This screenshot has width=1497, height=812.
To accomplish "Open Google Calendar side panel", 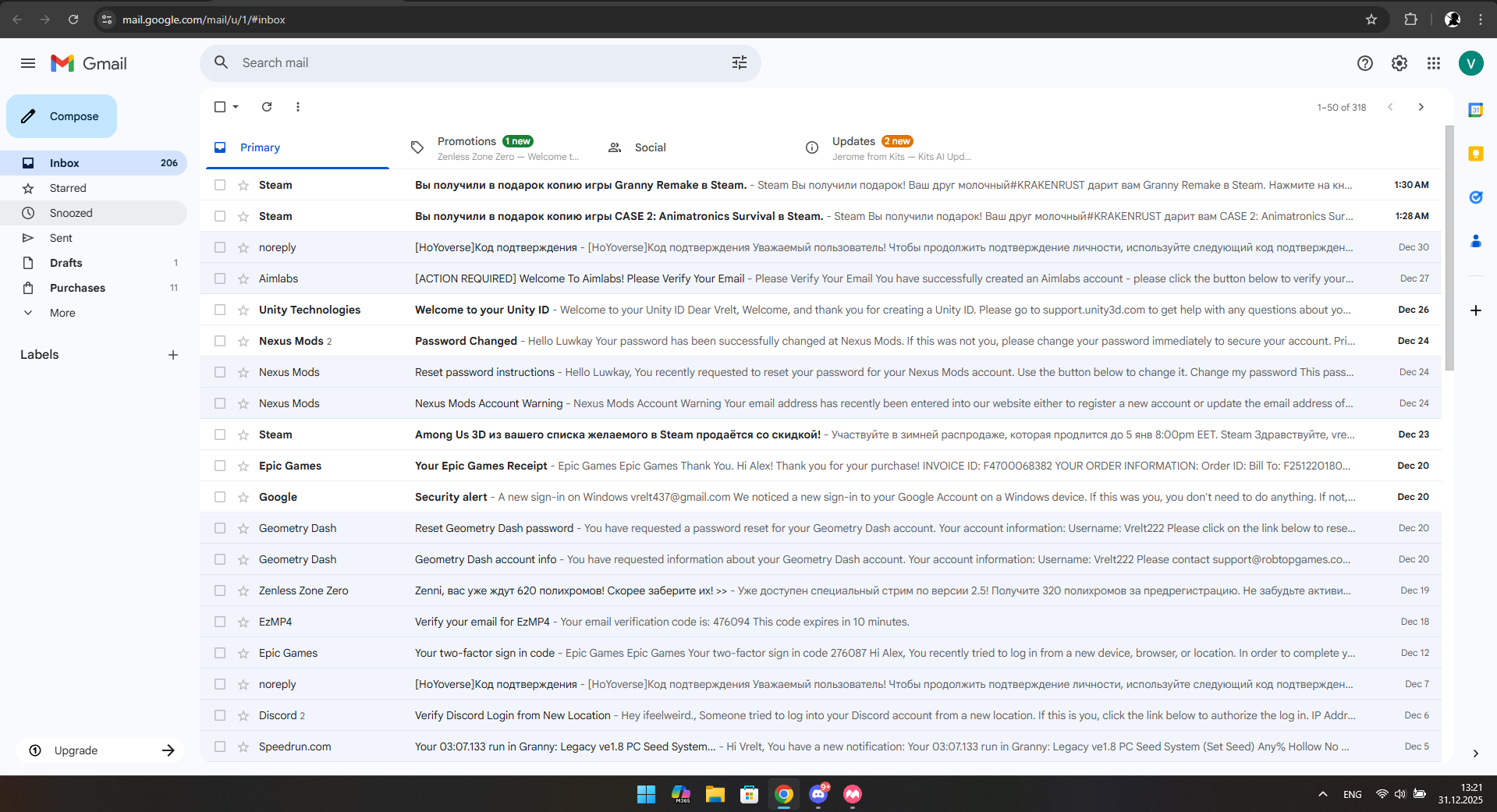I will pyautogui.click(x=1476, y=110).
